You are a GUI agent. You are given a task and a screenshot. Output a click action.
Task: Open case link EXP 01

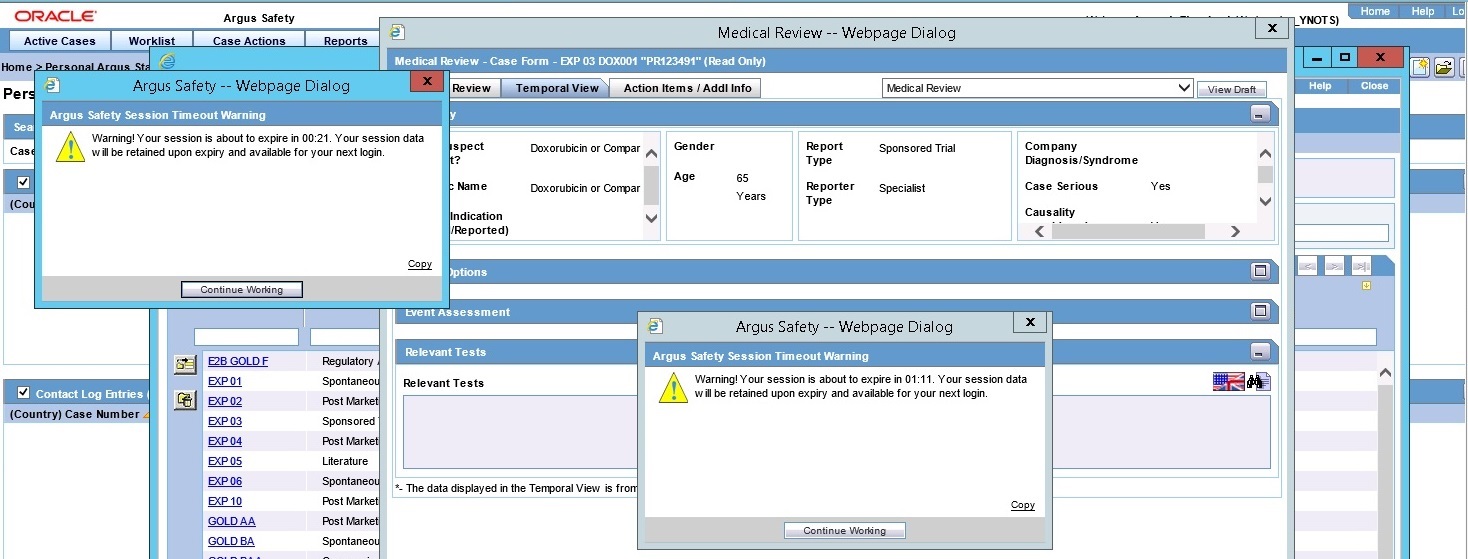pyautogui.click(x=225, y=381)
